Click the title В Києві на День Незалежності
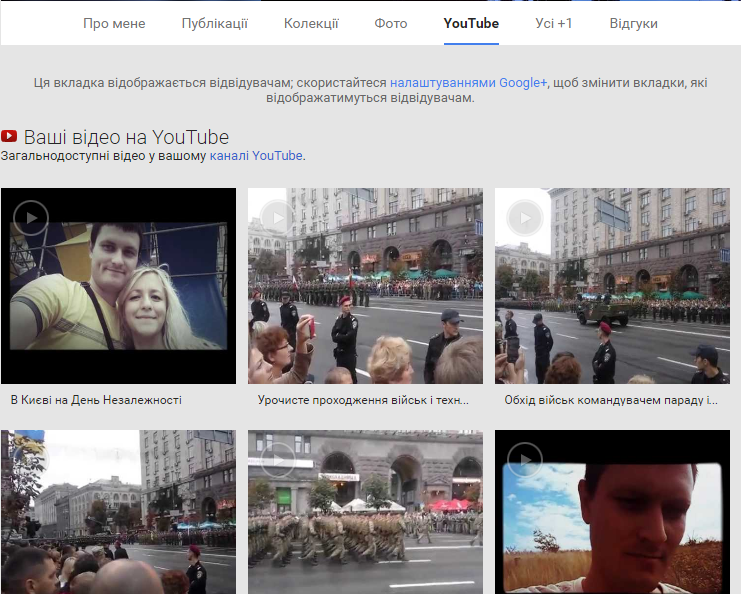 pyautogui.click(x=96, y=400)
